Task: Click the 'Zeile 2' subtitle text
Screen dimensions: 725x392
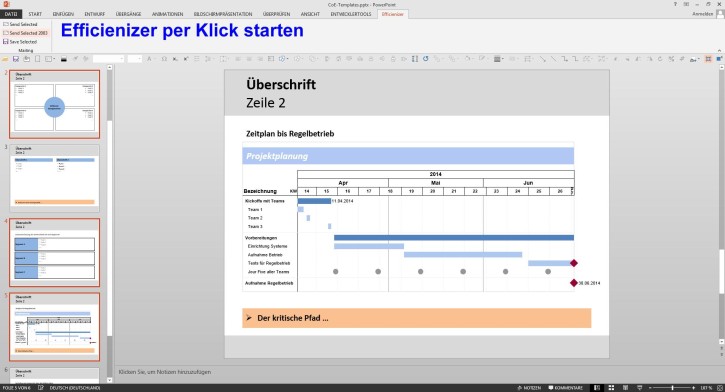Action: point(266,103)
